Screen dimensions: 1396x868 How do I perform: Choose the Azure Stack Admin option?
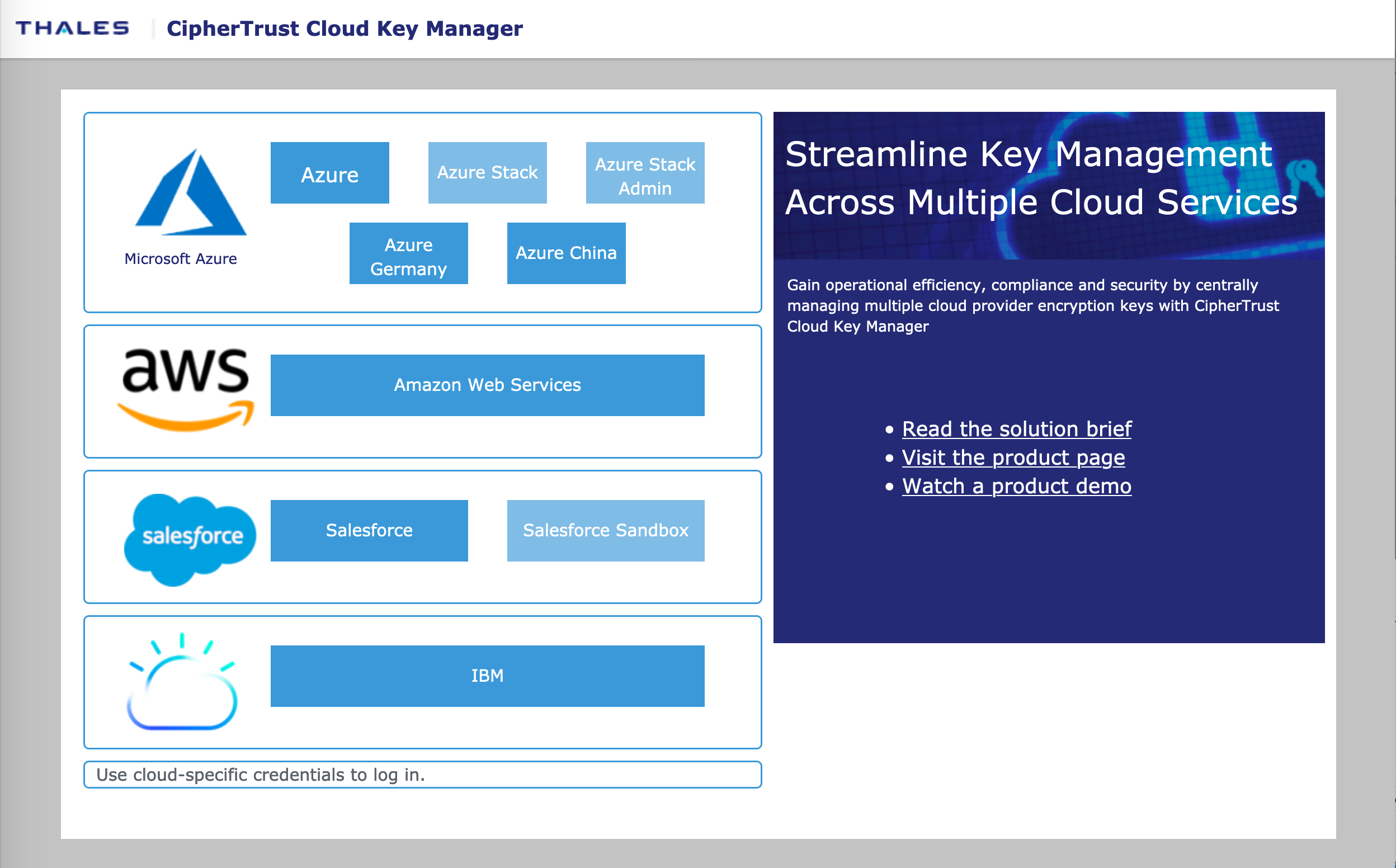pyautogui.click(x=645, y=173)
